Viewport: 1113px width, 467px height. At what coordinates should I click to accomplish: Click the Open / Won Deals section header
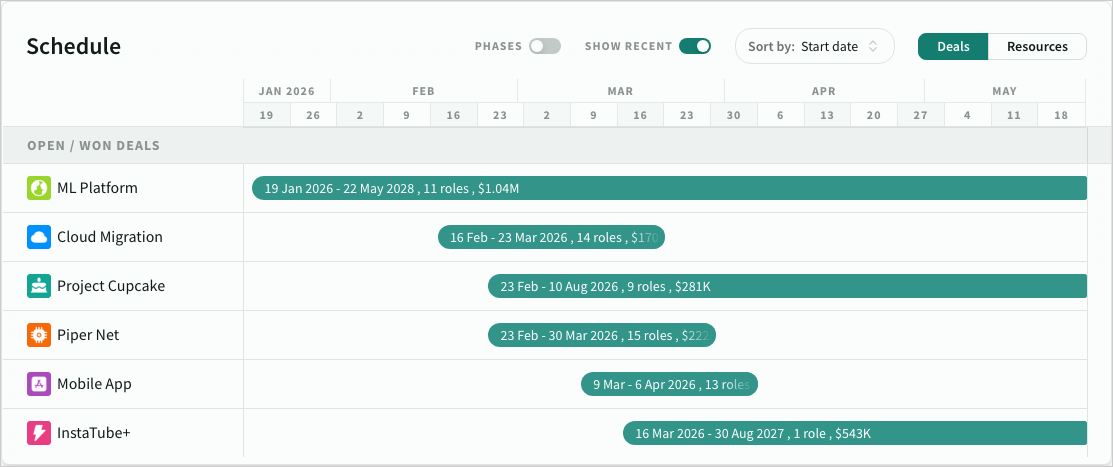(x=94, y=146)
